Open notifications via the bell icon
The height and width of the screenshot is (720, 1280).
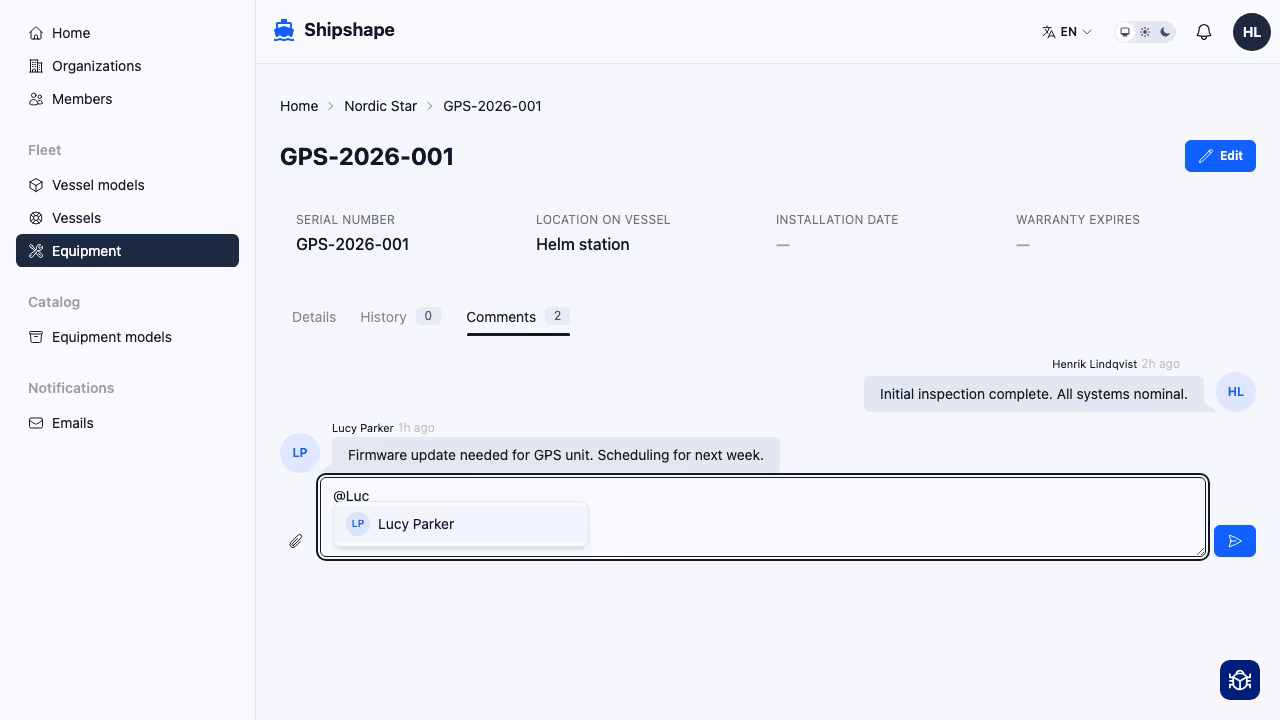[x=1203, y=31]
